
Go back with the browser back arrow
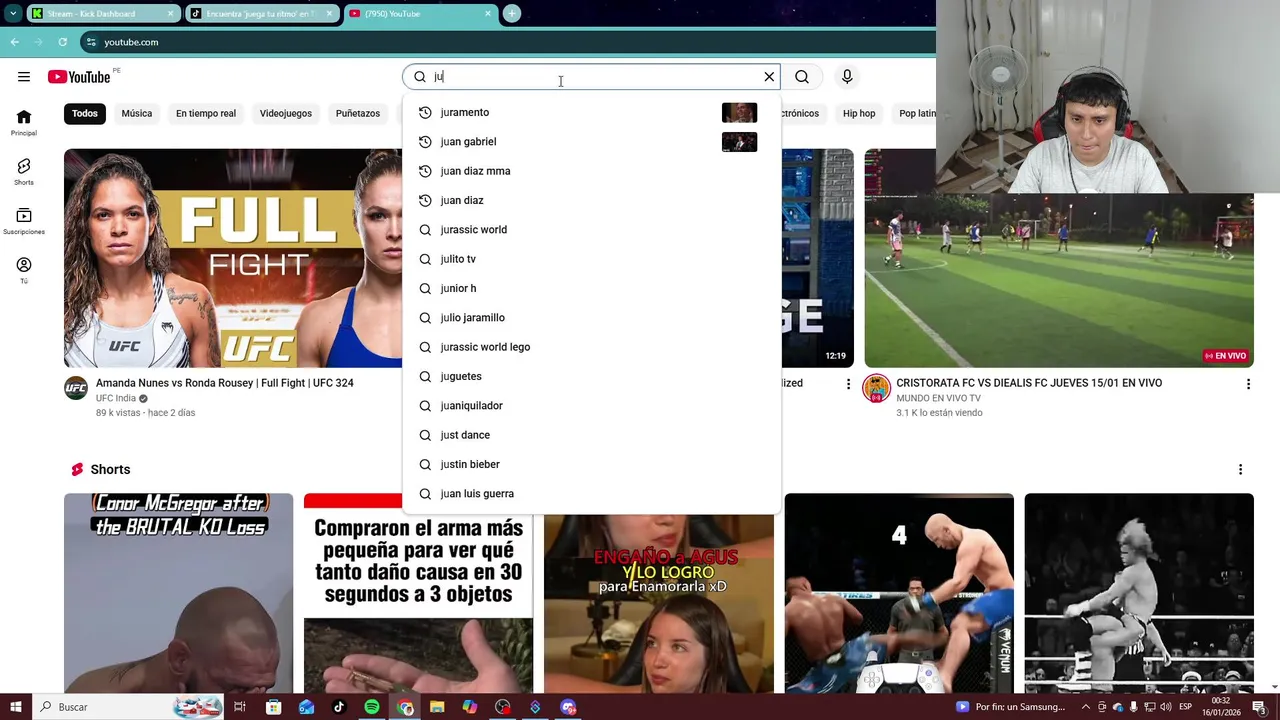point(14,42)
